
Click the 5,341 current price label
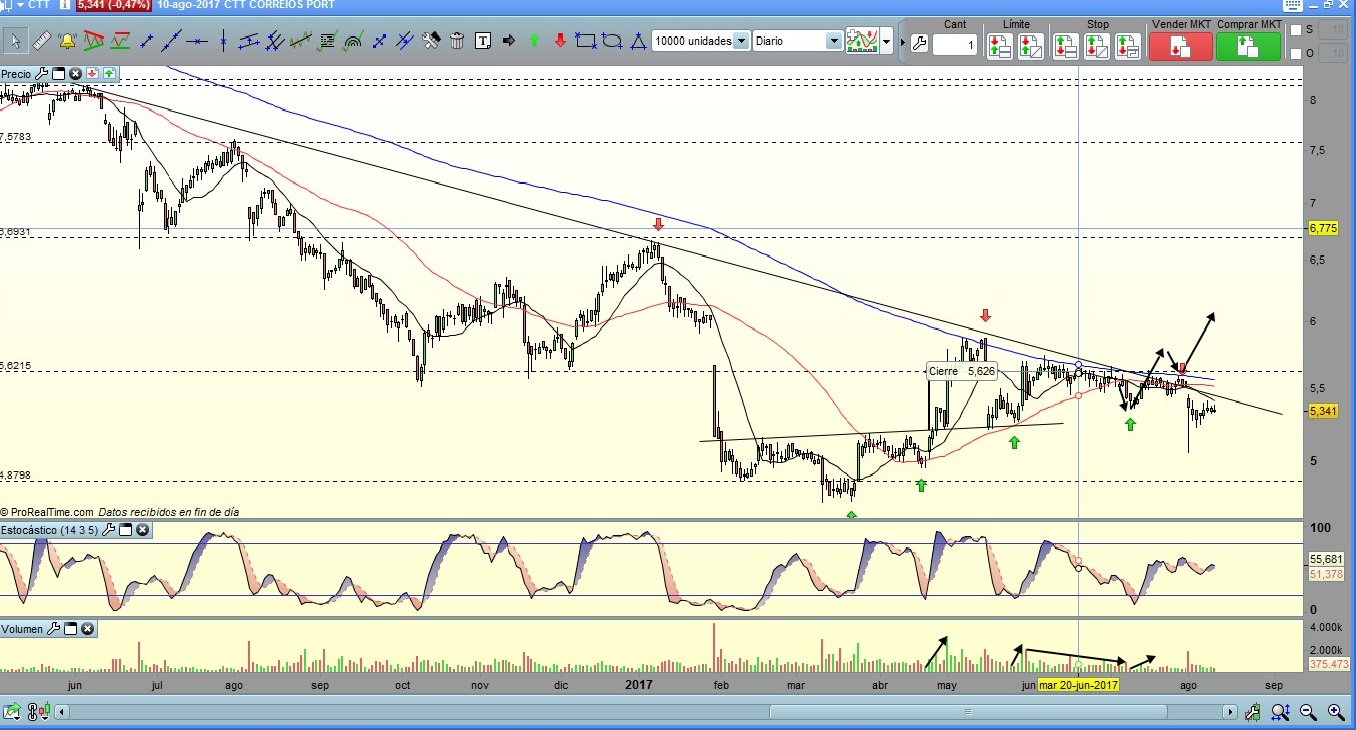[x=1323, y=411]
